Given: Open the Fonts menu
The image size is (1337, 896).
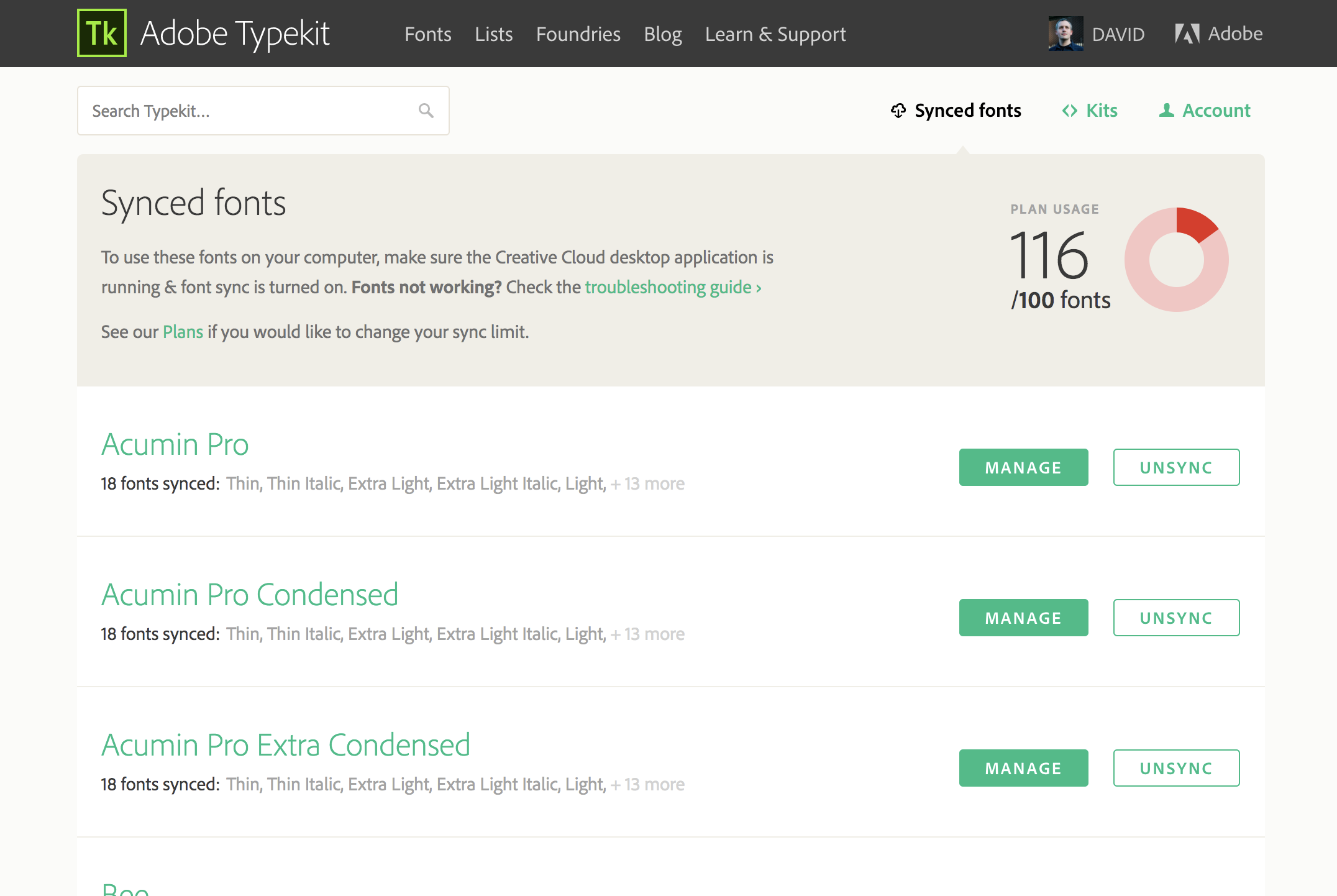Looking at the screenshot, I should [428, 34].
